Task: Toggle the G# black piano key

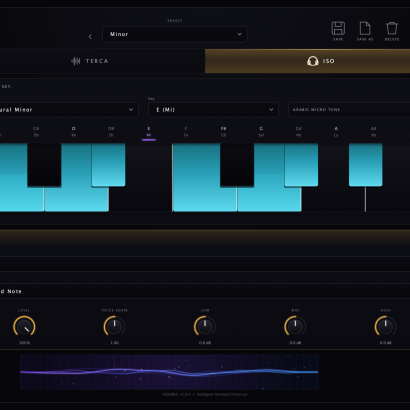Action: pos(301,165)
